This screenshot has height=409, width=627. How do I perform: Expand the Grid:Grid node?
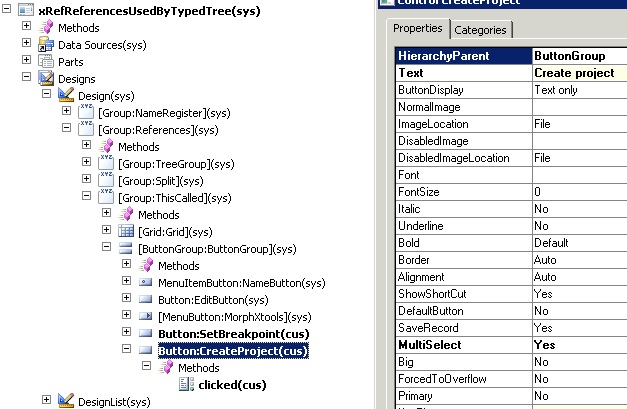coord(106,229)
